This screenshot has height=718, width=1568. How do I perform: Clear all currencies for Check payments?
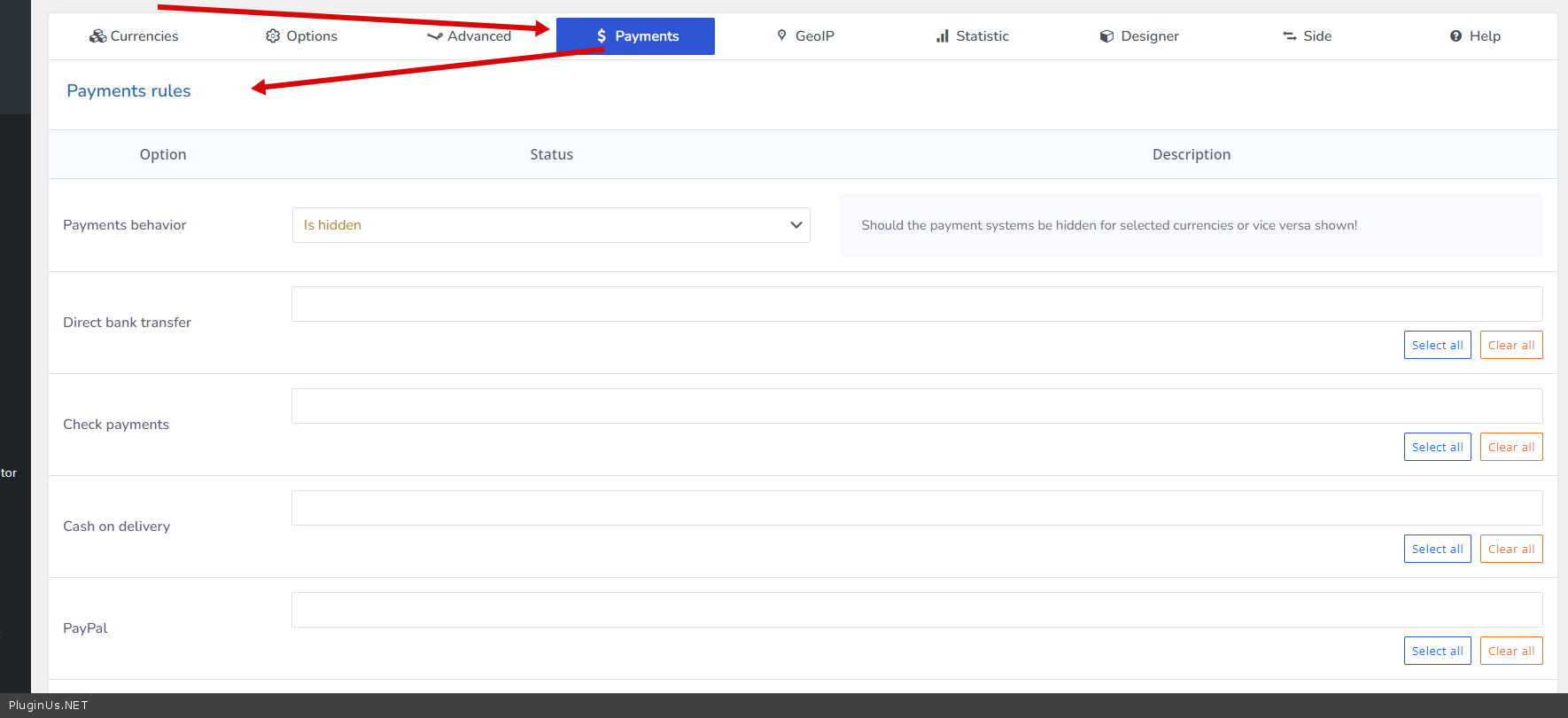click(x=1510, y=447)
